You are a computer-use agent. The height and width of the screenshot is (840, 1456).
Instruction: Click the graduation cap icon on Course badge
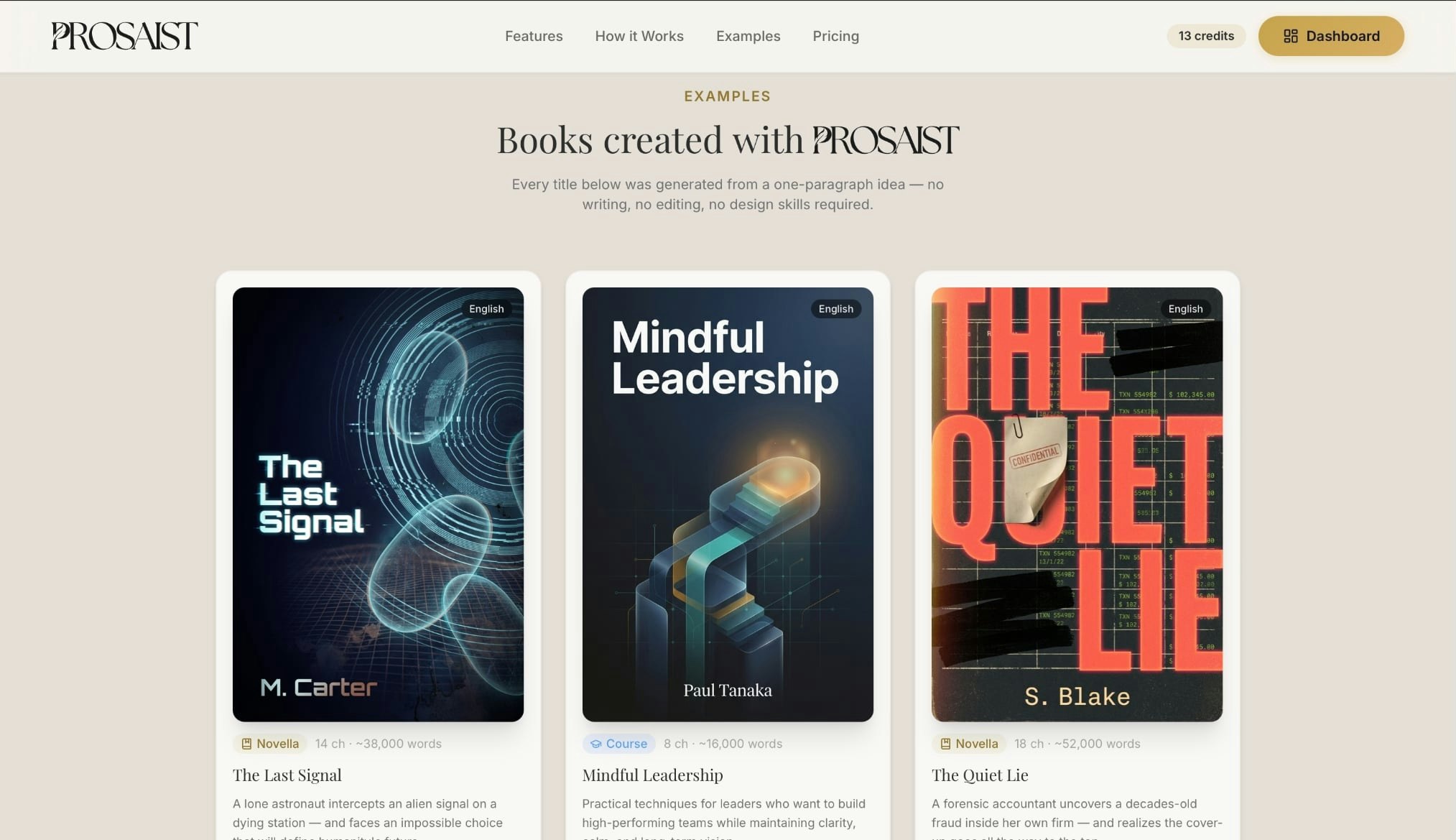tap(595, 744)
